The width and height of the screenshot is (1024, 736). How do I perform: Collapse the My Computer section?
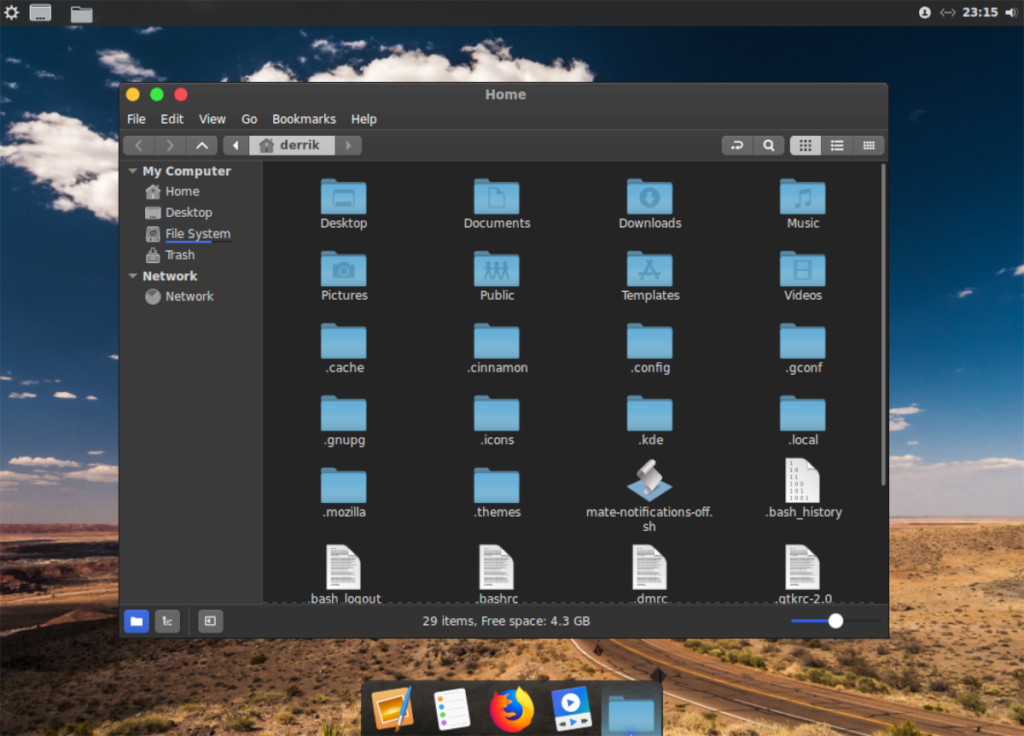pos(133,171)
